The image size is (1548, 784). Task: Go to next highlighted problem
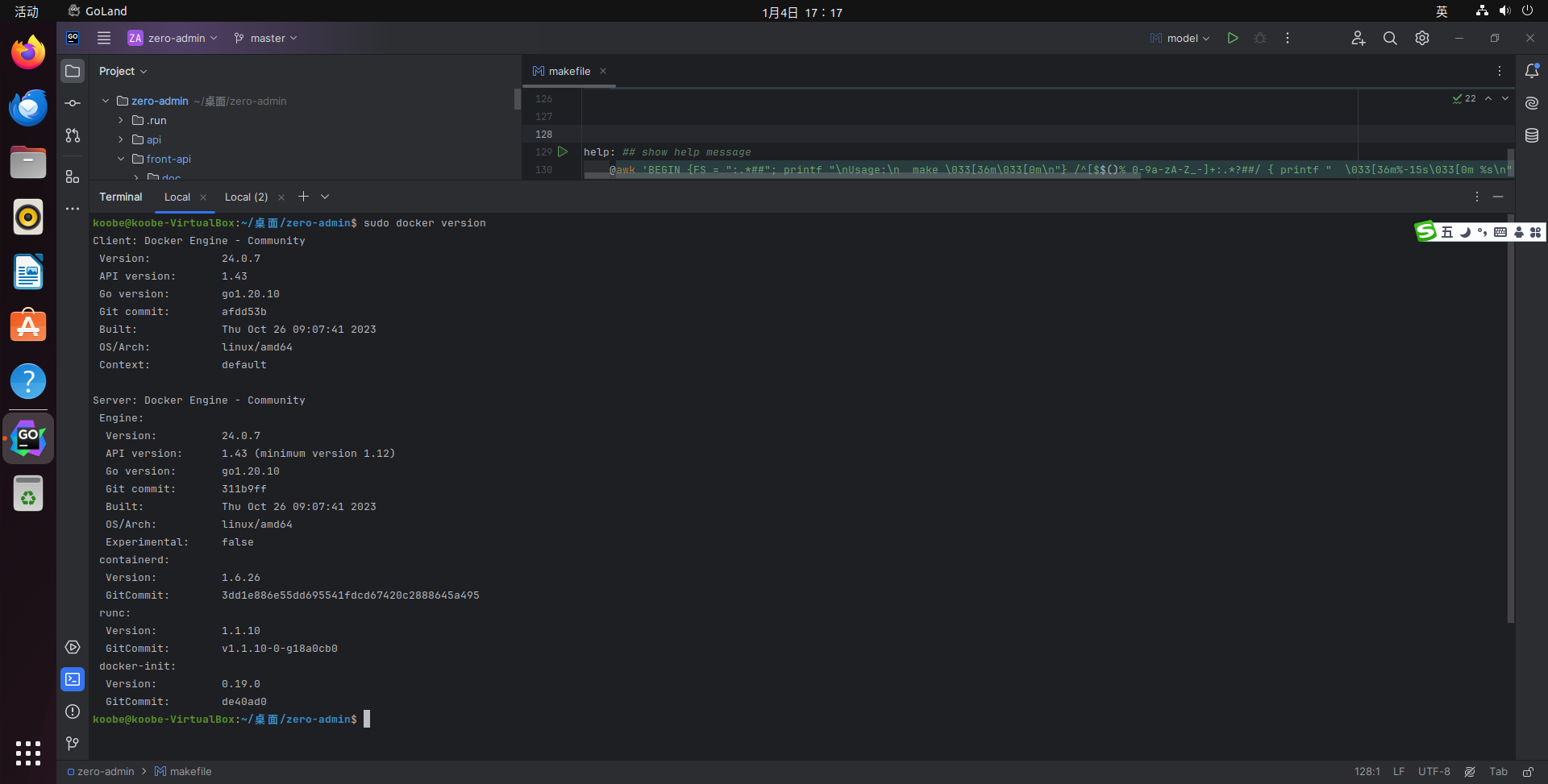click(1505, 98)
